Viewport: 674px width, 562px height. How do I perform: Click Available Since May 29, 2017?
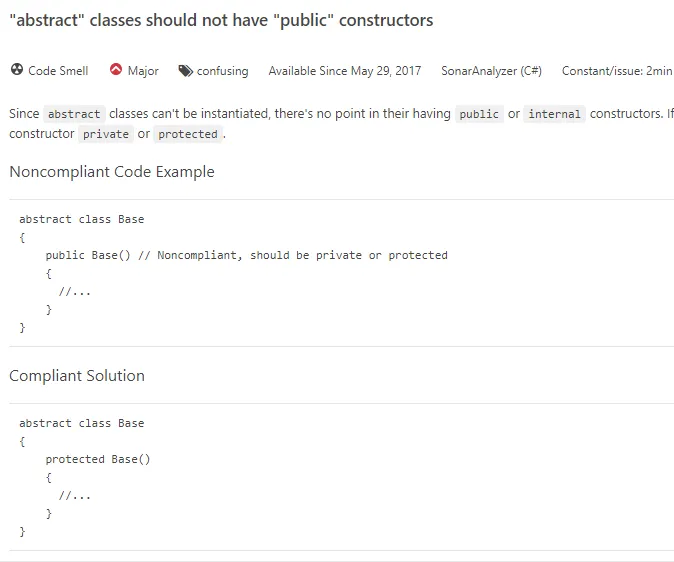point(344,71)
